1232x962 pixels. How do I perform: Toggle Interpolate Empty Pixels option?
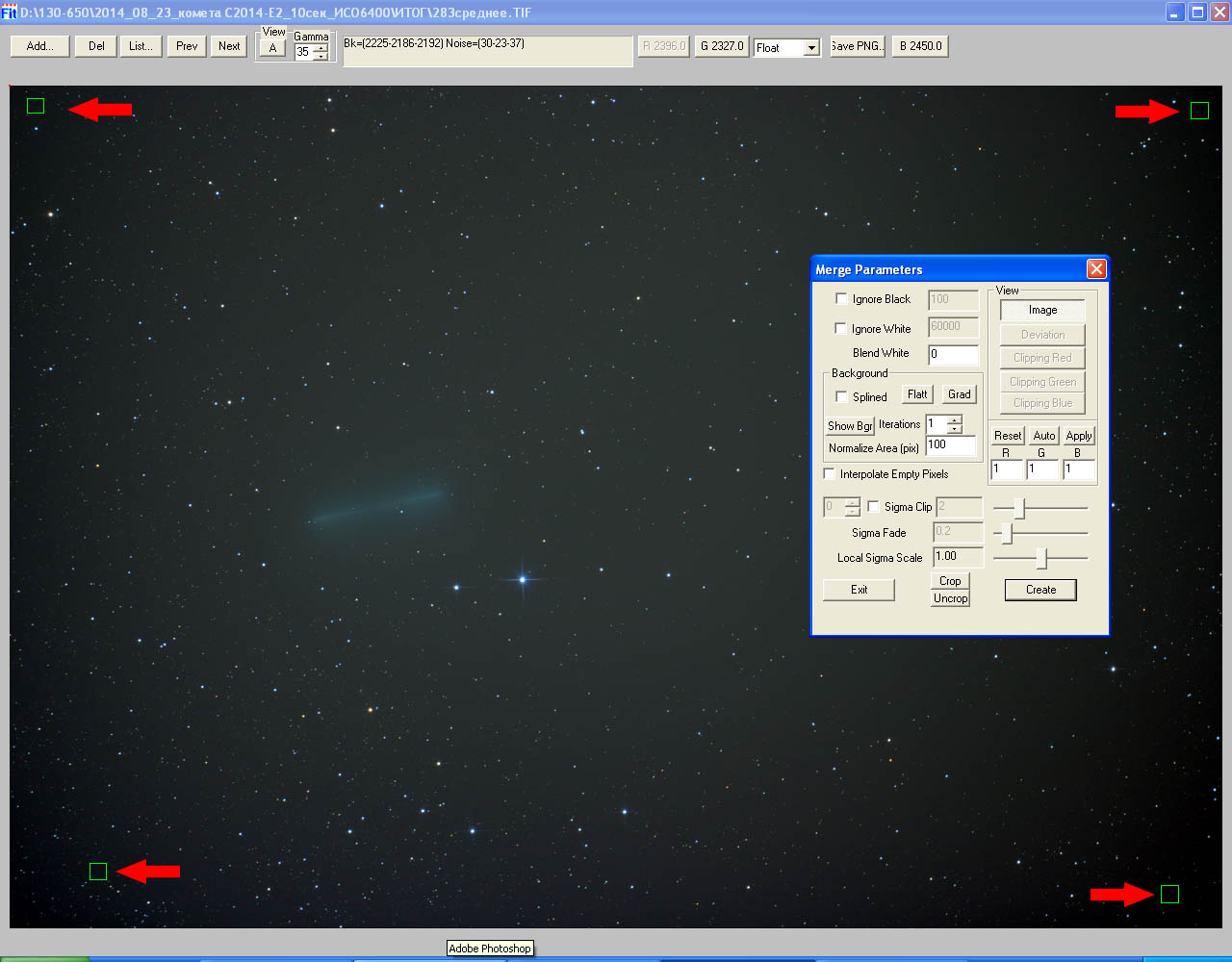(830, 474)
